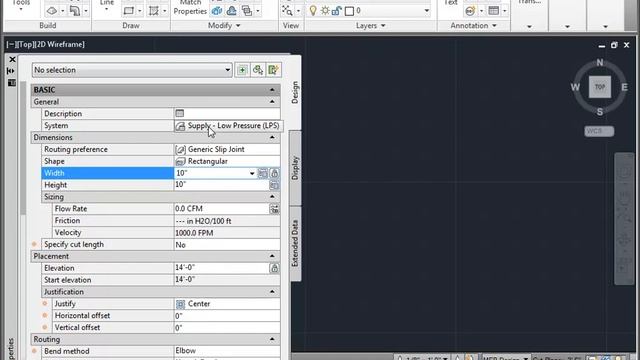Click the E compass direction on ViewCube
640x360 pixels.
[x=624, y=87]
